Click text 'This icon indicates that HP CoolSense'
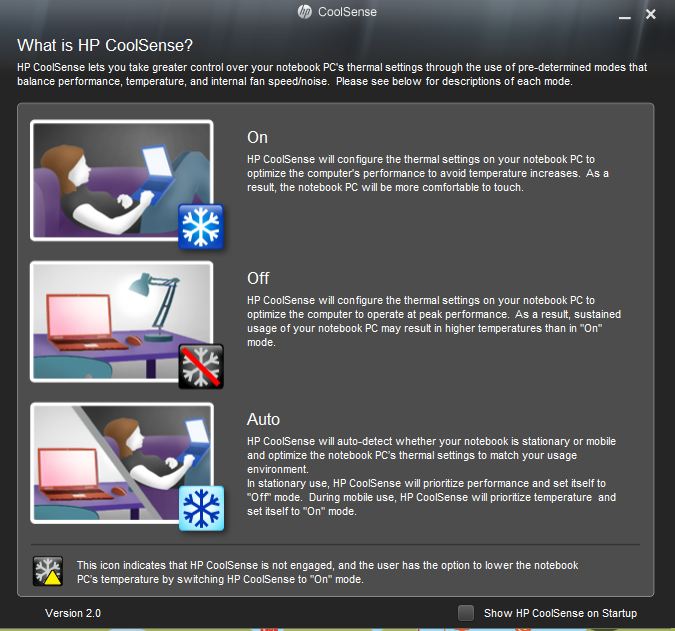Viewport: 675px width, 631px height. [x=167, y=565]
